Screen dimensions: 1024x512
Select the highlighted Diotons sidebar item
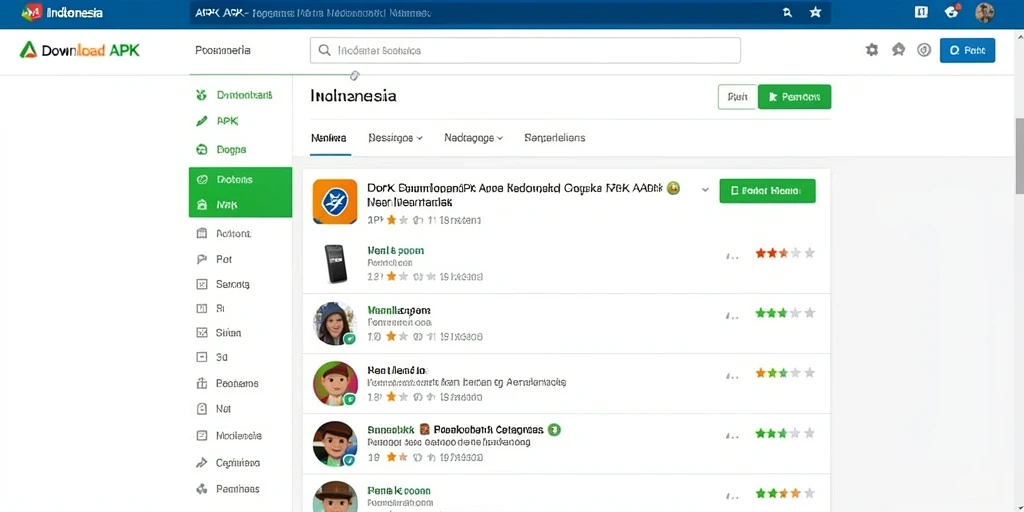(x=240, y=179)
